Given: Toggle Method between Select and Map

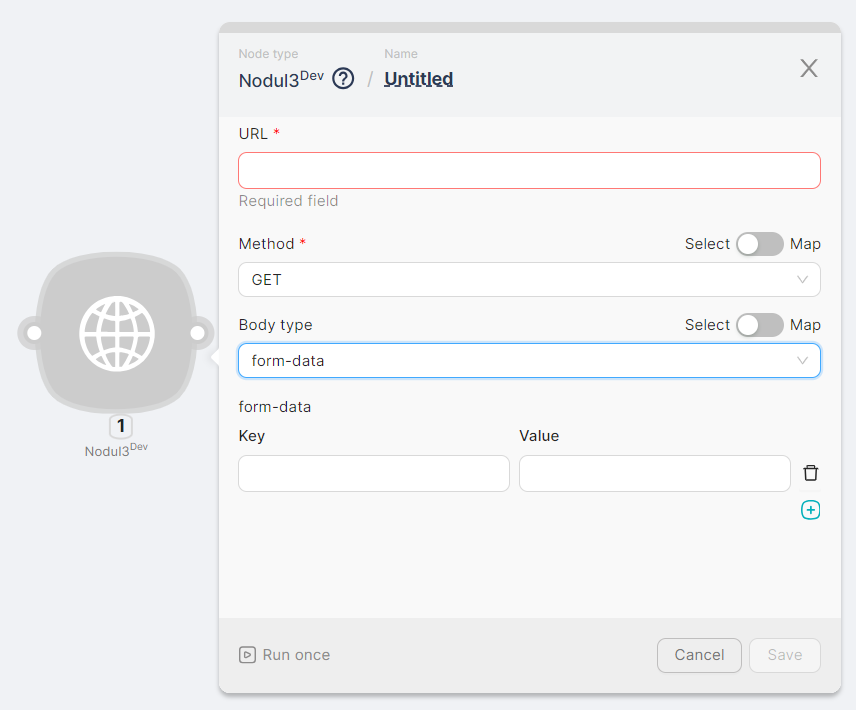Looking at the screenshot, I should coord(760,244).
